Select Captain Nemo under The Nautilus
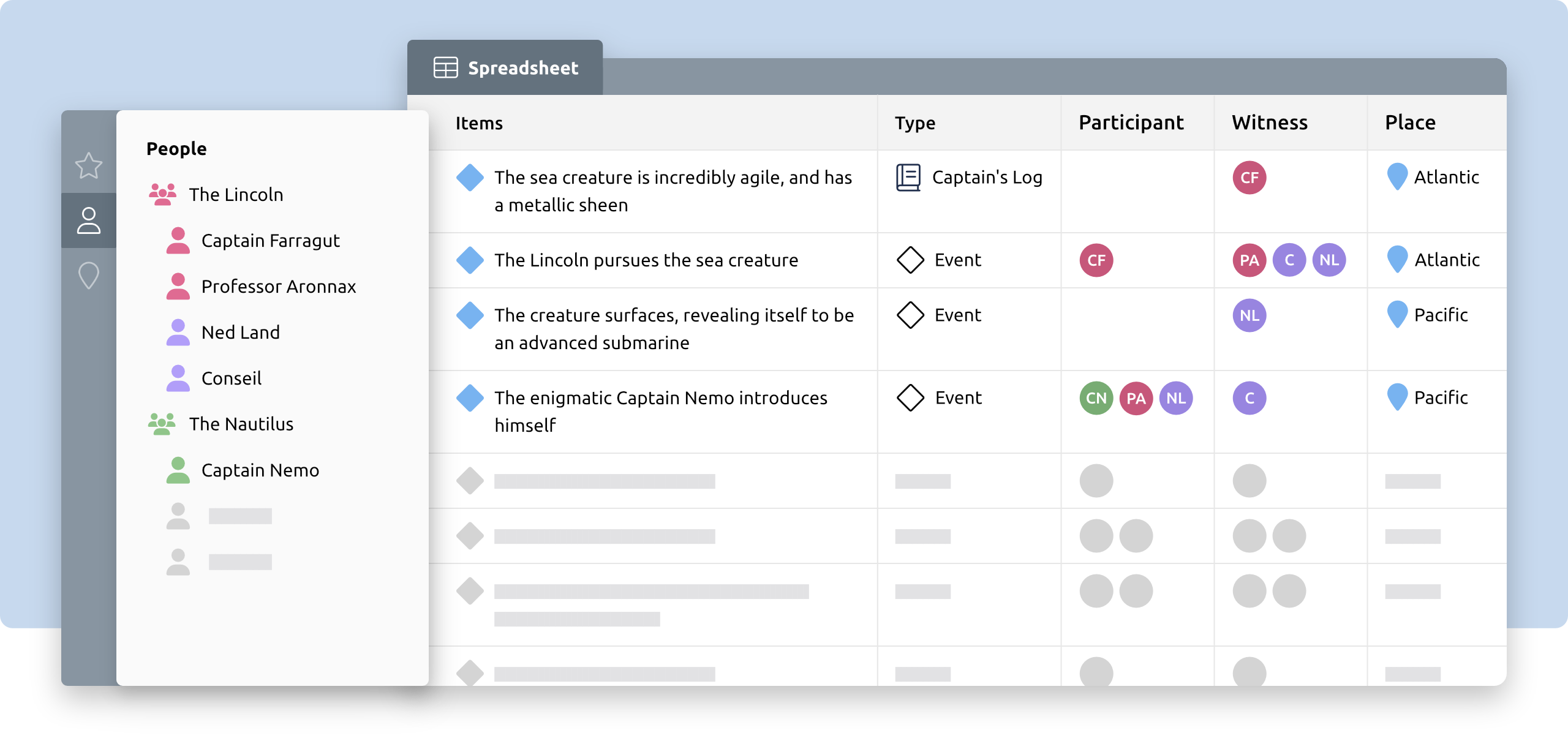The image size is (1568, 741). pos(260,470)
